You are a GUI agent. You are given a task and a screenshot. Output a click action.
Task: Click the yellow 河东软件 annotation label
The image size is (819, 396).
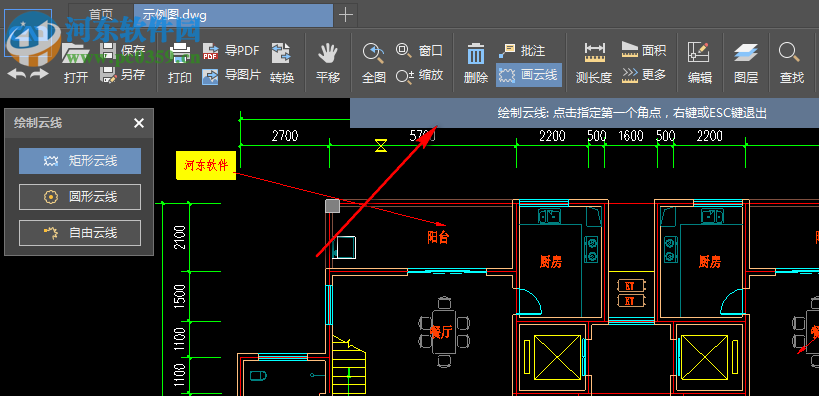(206, 166)
